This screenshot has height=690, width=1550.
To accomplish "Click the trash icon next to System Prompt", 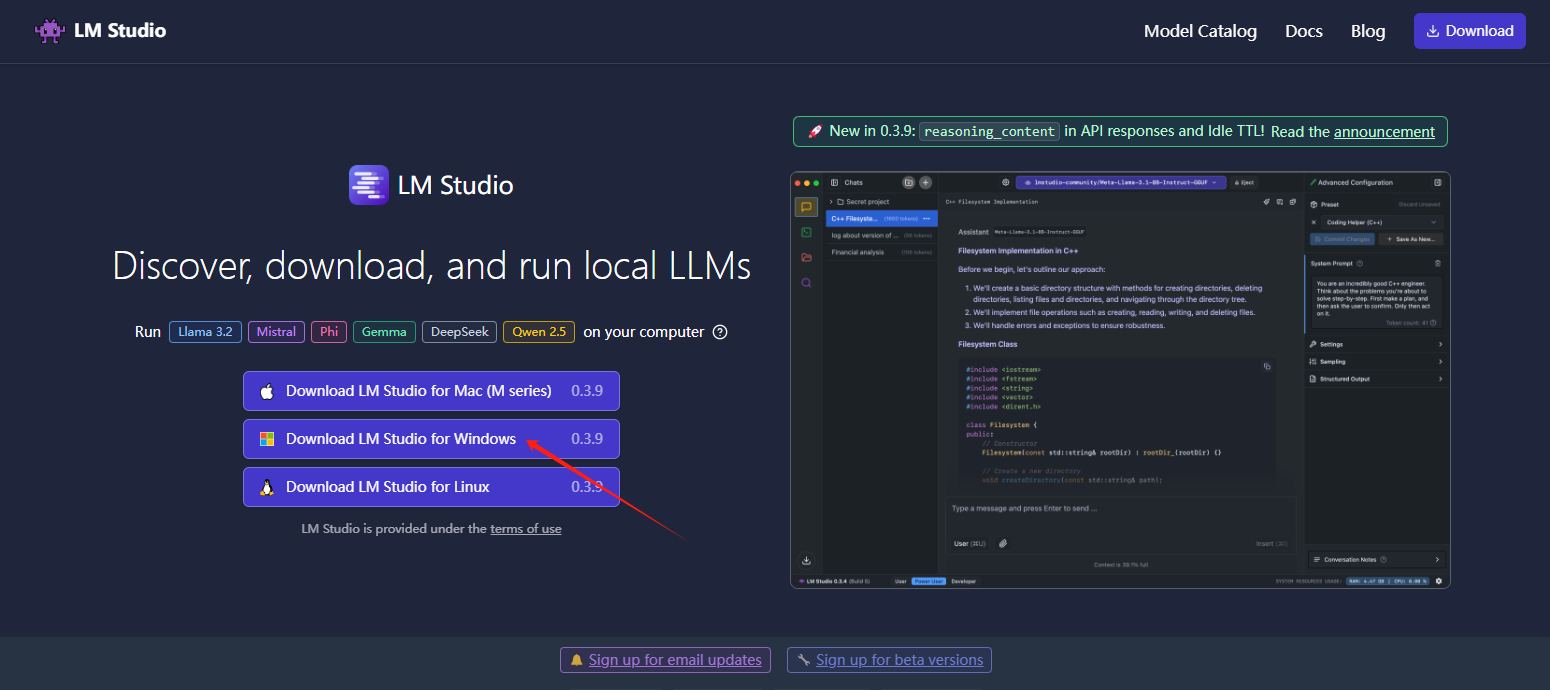I will tap(1438, 263).
